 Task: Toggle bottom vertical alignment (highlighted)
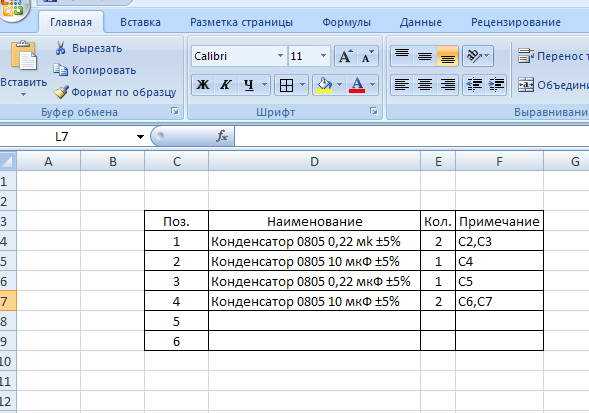coord(447,56)
